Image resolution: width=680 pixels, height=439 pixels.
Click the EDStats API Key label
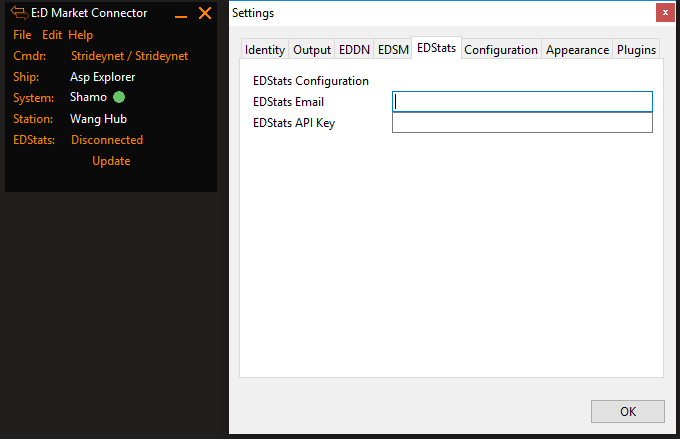[x=294, y=123]
